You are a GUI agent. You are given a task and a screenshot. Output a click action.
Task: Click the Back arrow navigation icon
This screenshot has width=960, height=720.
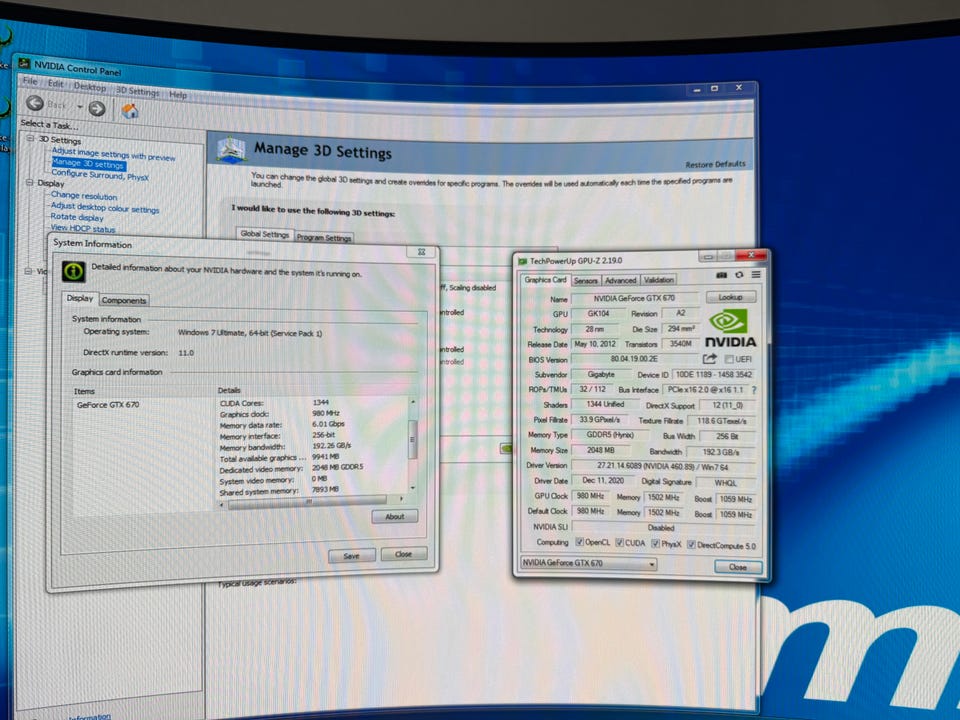click(35, 103)
